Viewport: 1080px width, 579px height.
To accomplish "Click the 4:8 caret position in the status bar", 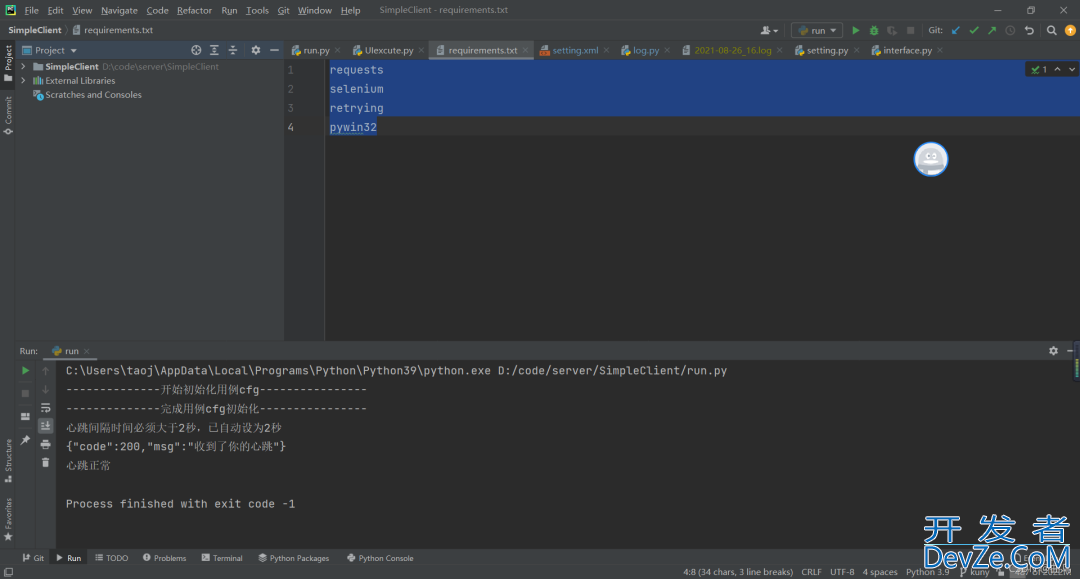I will click(x=738, y=572).
